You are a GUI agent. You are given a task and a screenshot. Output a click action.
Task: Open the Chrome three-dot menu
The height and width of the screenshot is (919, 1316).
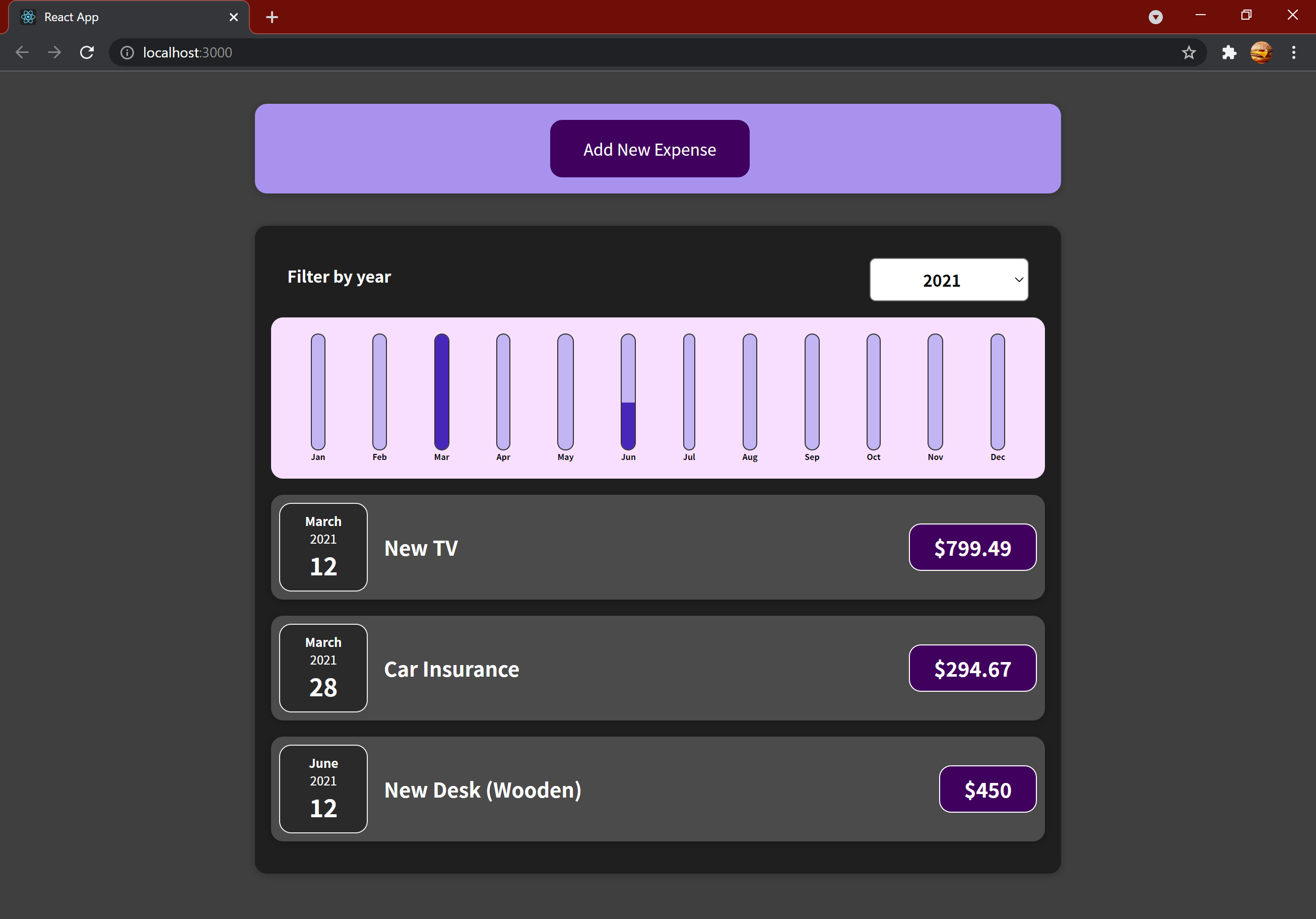click(x=1293, y=52)
